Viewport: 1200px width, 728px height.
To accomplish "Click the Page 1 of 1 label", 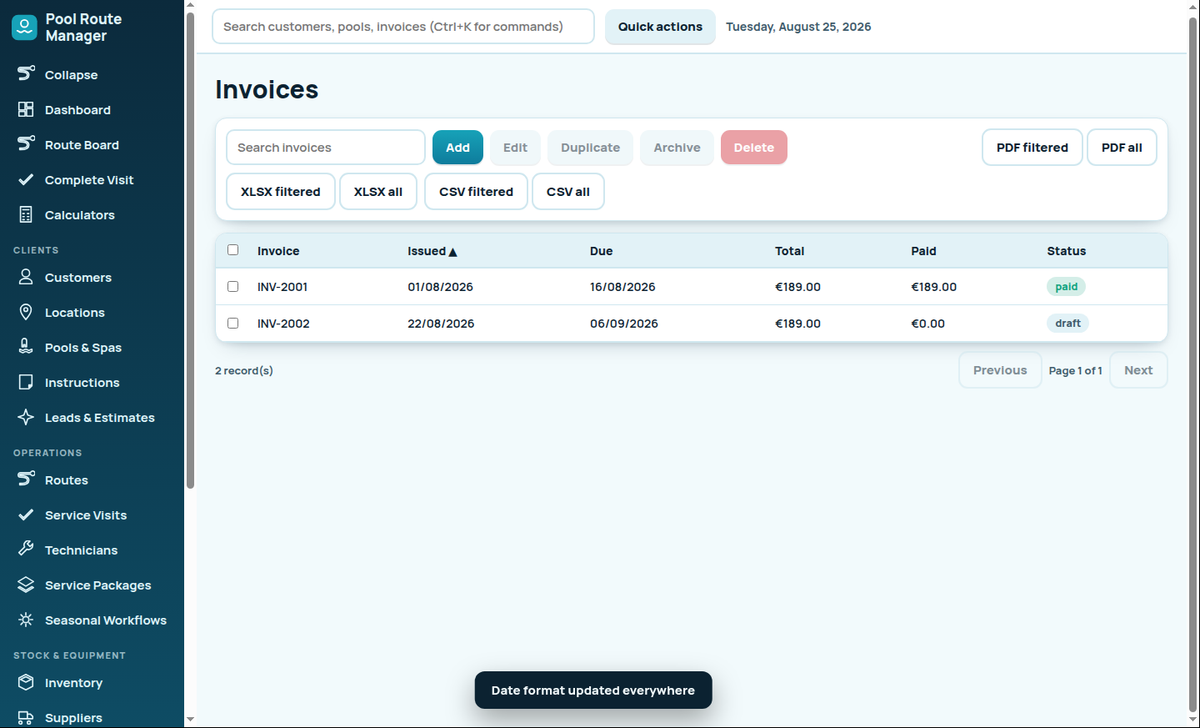I will [1076, 371].
